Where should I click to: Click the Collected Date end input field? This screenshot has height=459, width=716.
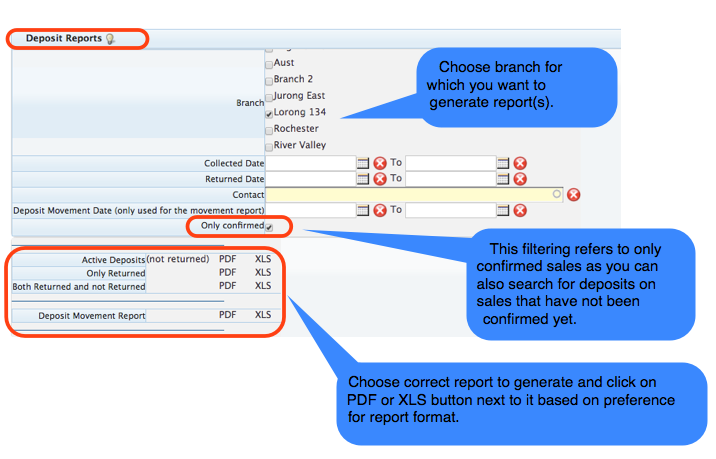coord(451,163)
